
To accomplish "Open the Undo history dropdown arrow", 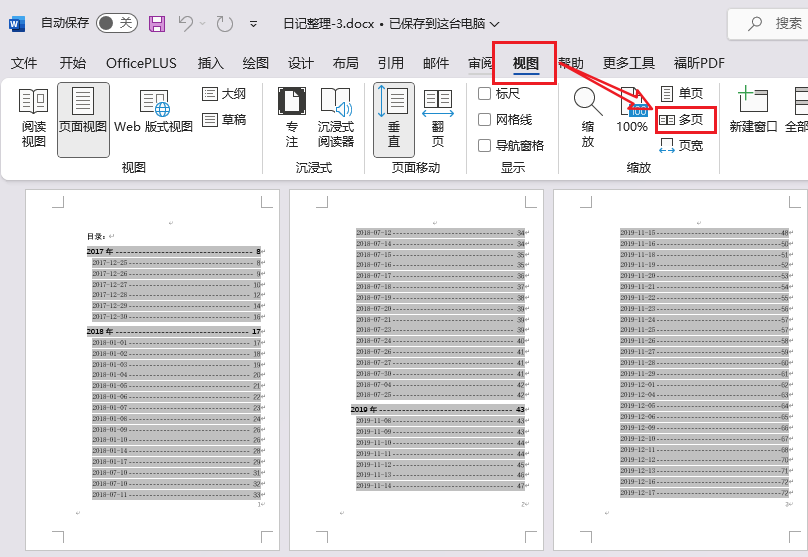I will pyautogui.click(x=204, y=24).
